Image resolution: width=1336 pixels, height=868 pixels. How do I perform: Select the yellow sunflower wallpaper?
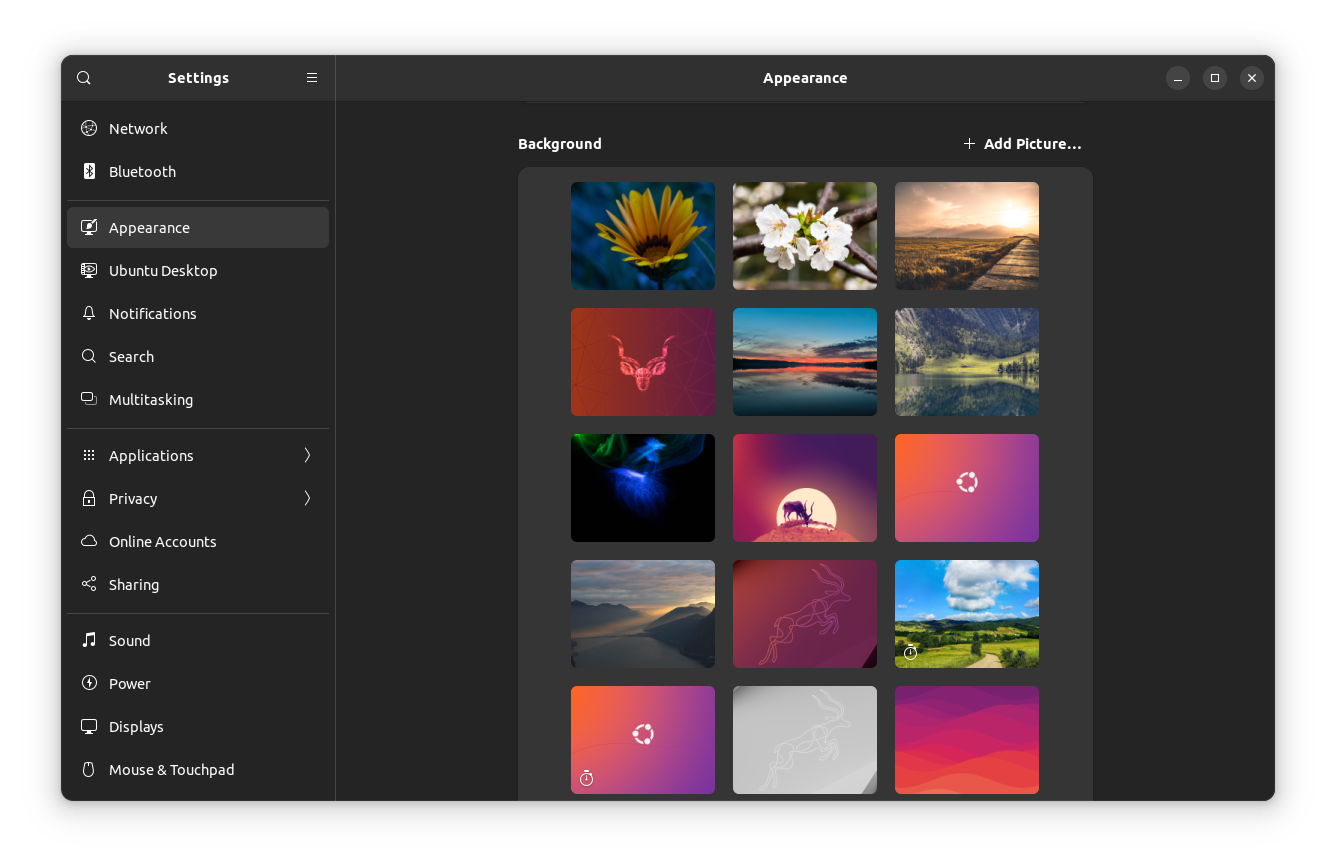(x=642, y=235)
